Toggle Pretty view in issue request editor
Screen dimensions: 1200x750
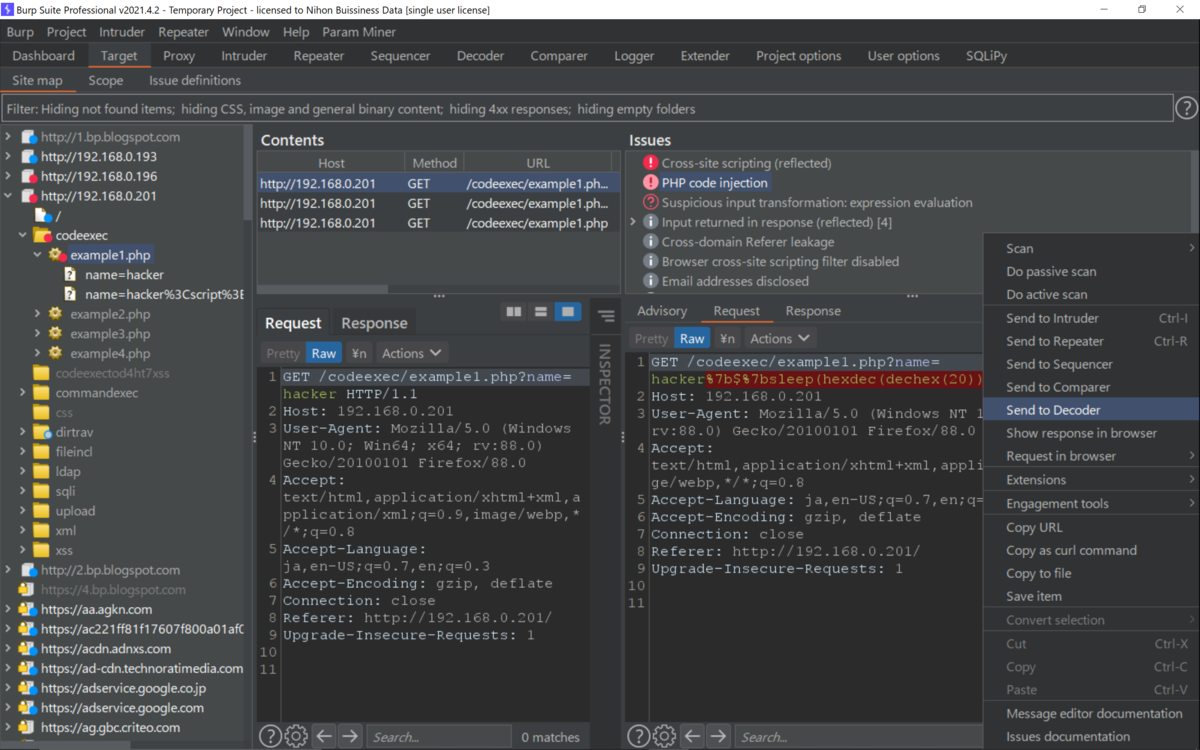click(651, 339)
